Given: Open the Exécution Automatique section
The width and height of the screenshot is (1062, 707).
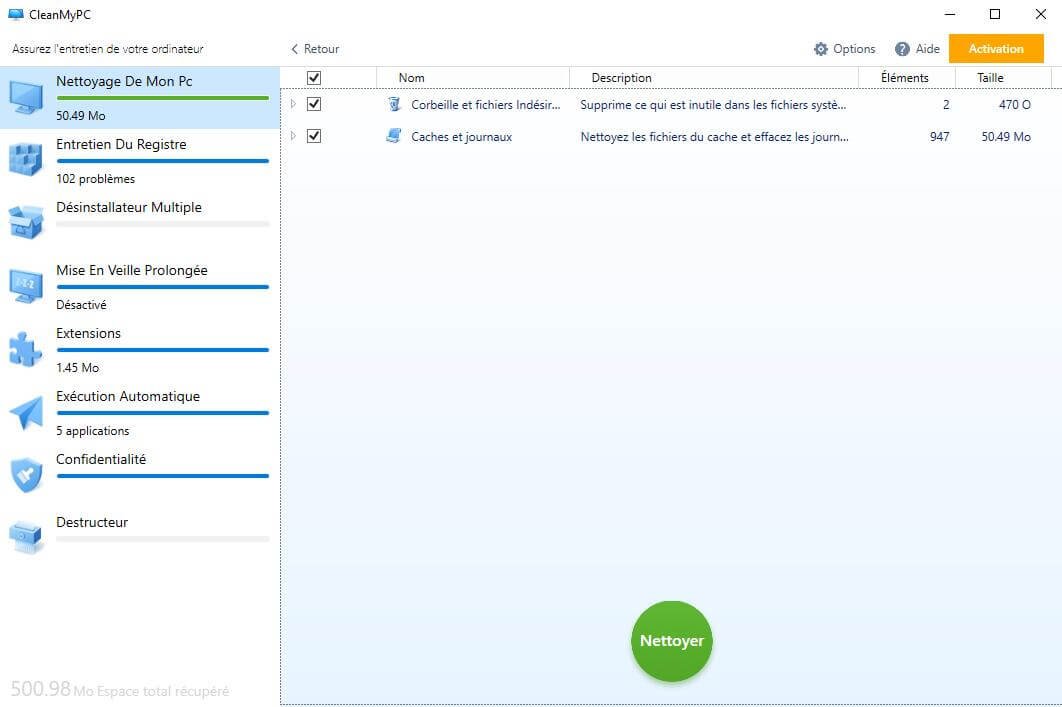Looking at the screenshot, I should coord(140,413).
